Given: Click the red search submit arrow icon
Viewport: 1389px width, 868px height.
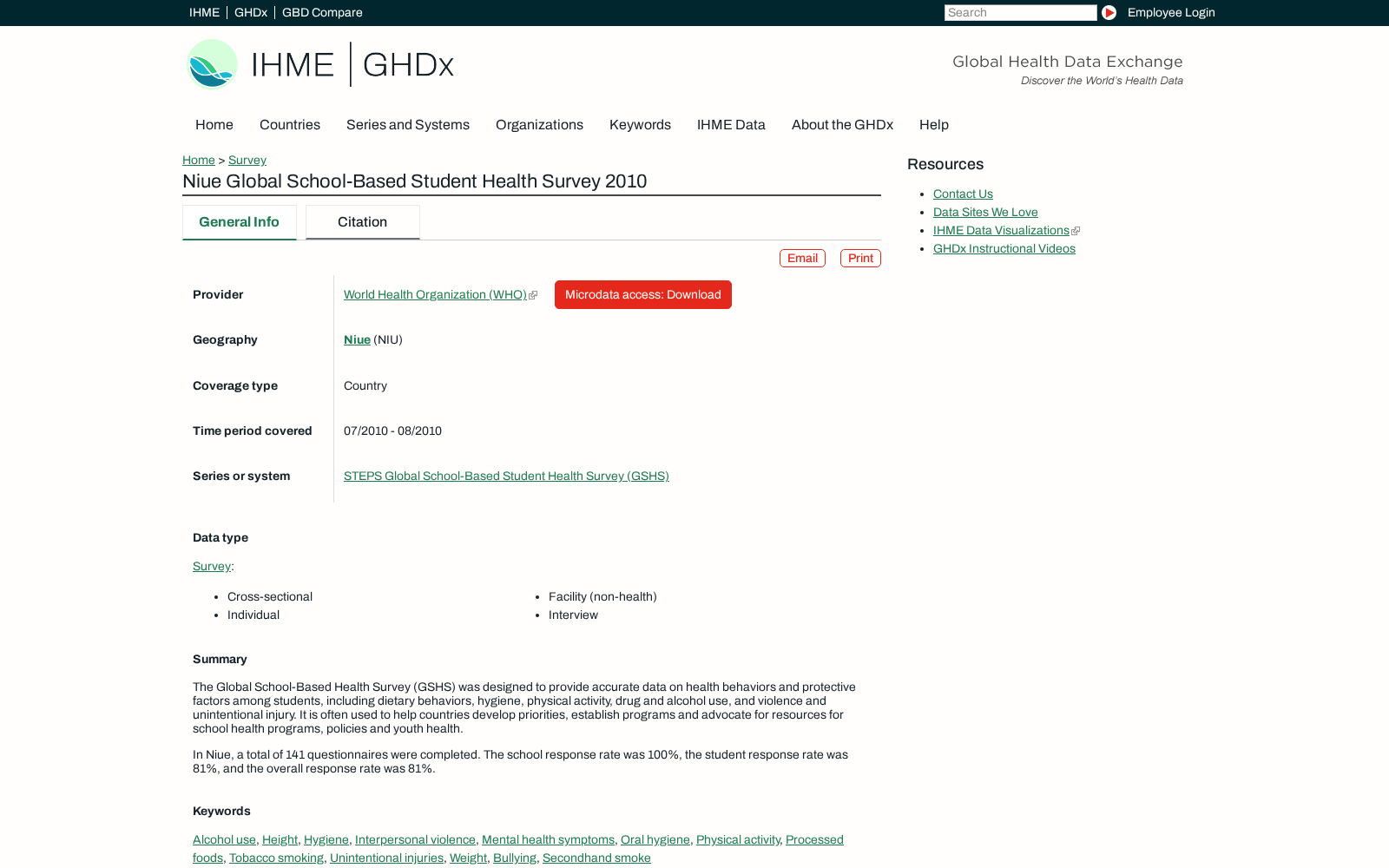Looking at the screenshot, I should (x=1109, y=12).
